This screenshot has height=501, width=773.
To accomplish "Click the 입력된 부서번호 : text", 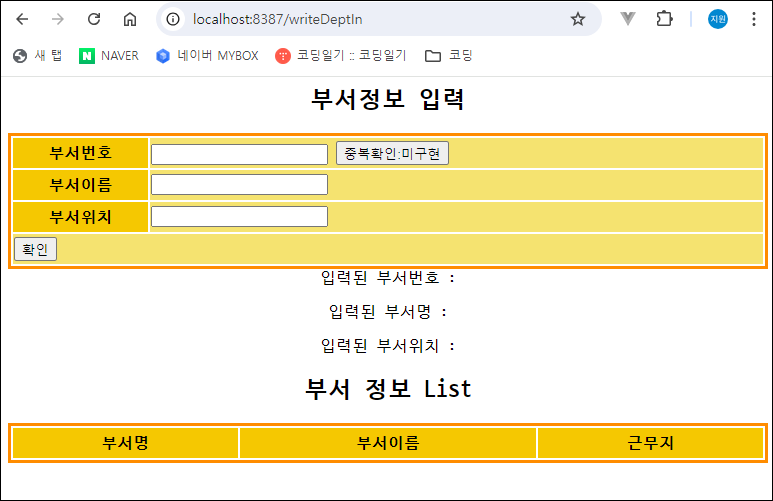I will (x=387, y=278).
